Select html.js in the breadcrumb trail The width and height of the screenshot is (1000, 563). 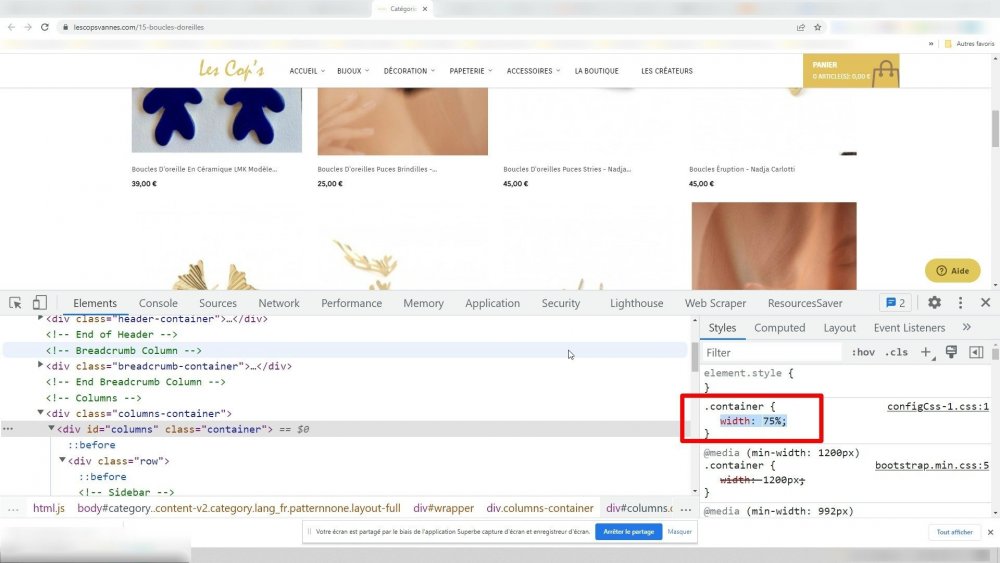[x=48, y=508]
